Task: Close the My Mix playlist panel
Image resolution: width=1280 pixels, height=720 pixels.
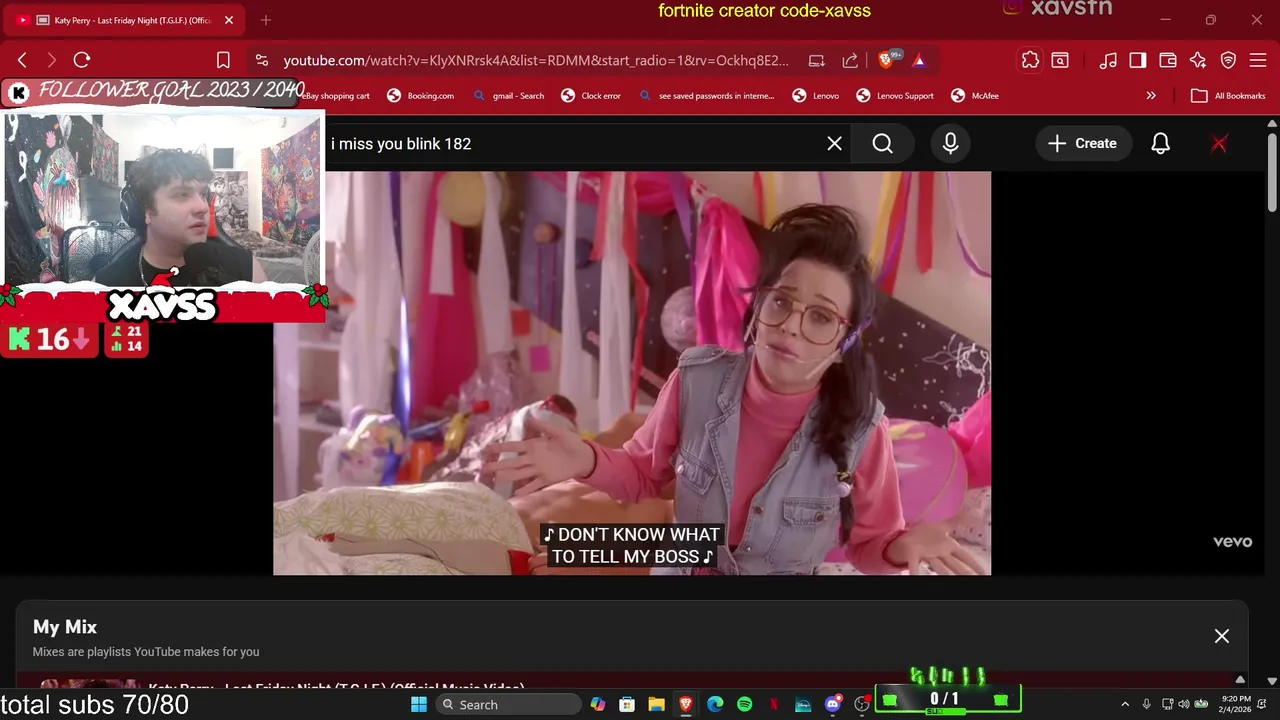Action: (x=1221, y=636)
